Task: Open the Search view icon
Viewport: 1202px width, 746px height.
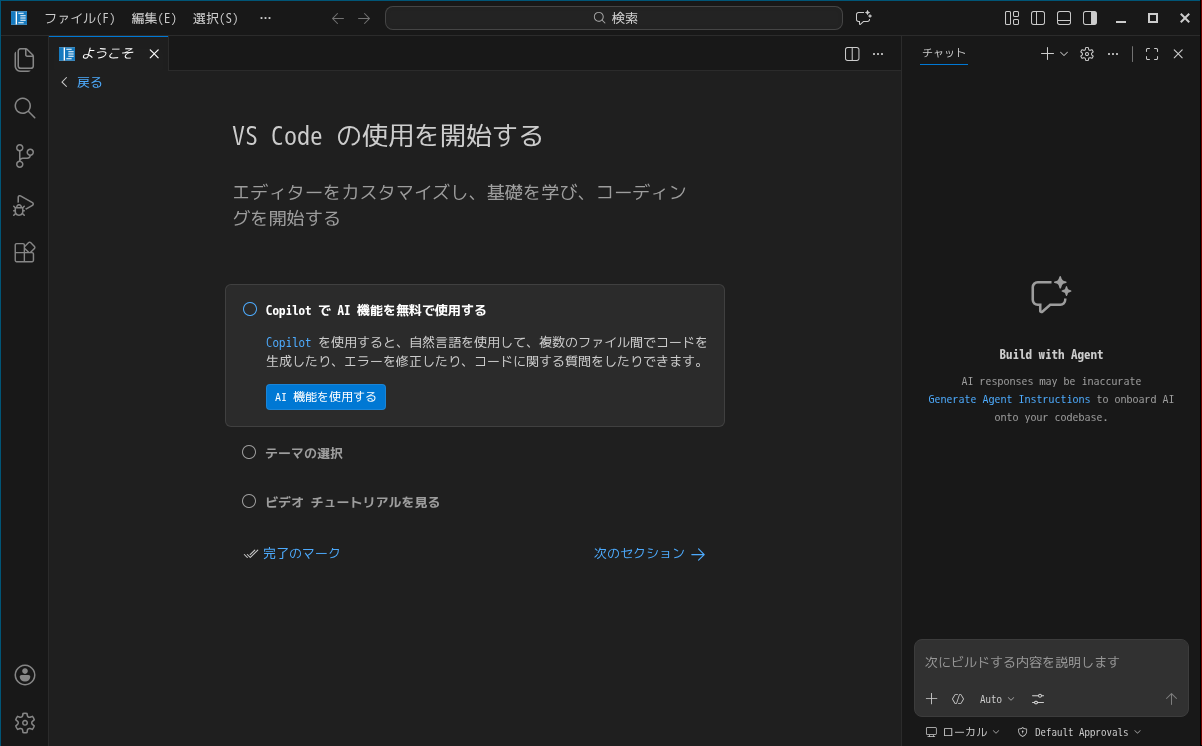Action: tap(24, 108)
